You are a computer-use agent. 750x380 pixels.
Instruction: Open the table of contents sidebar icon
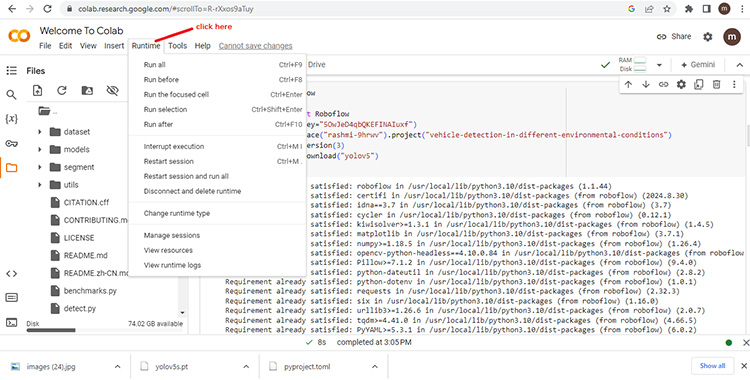point(11,71)
